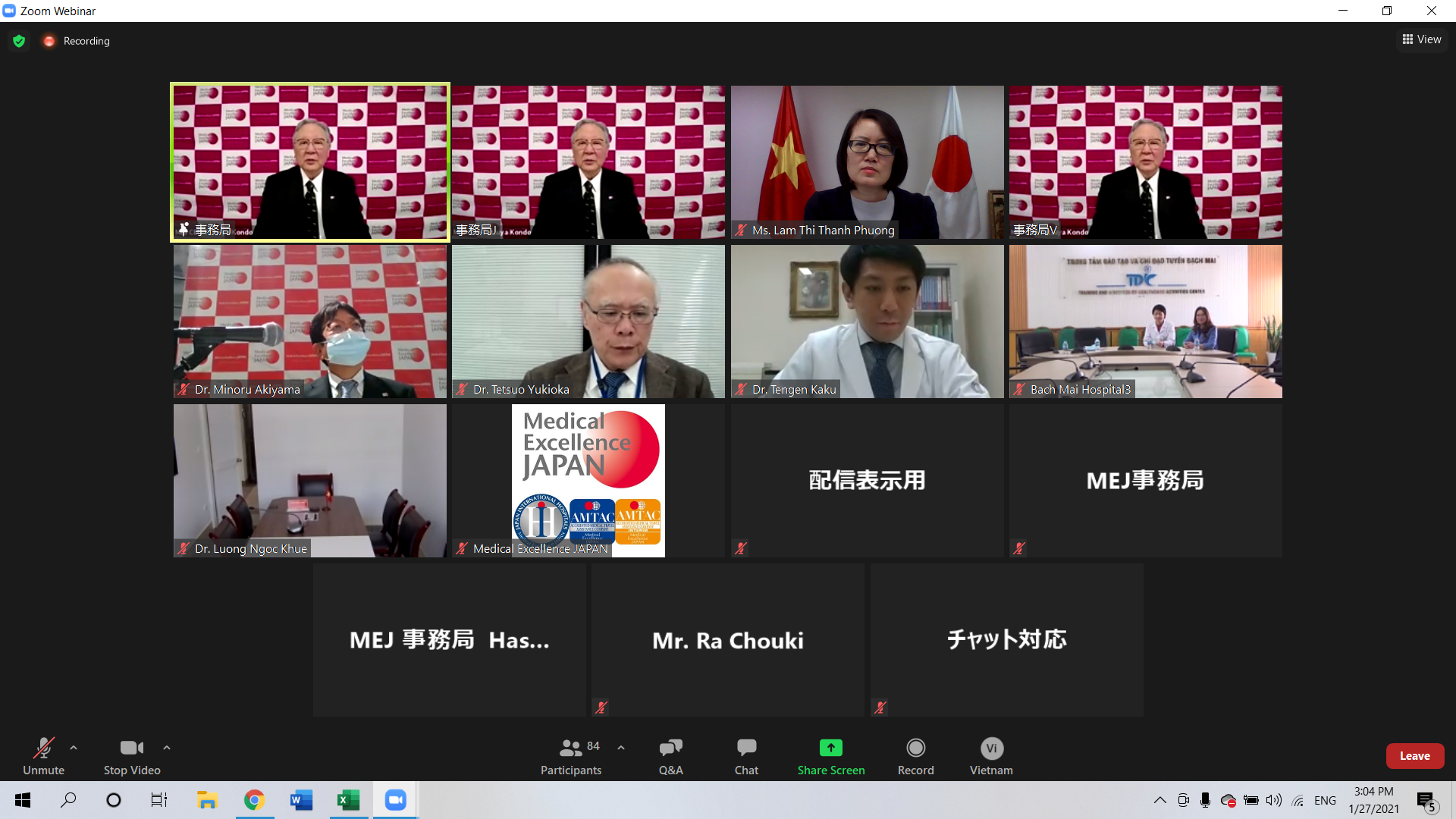Click the Mr. Ra Chouki tile

(x=727, y=640)
